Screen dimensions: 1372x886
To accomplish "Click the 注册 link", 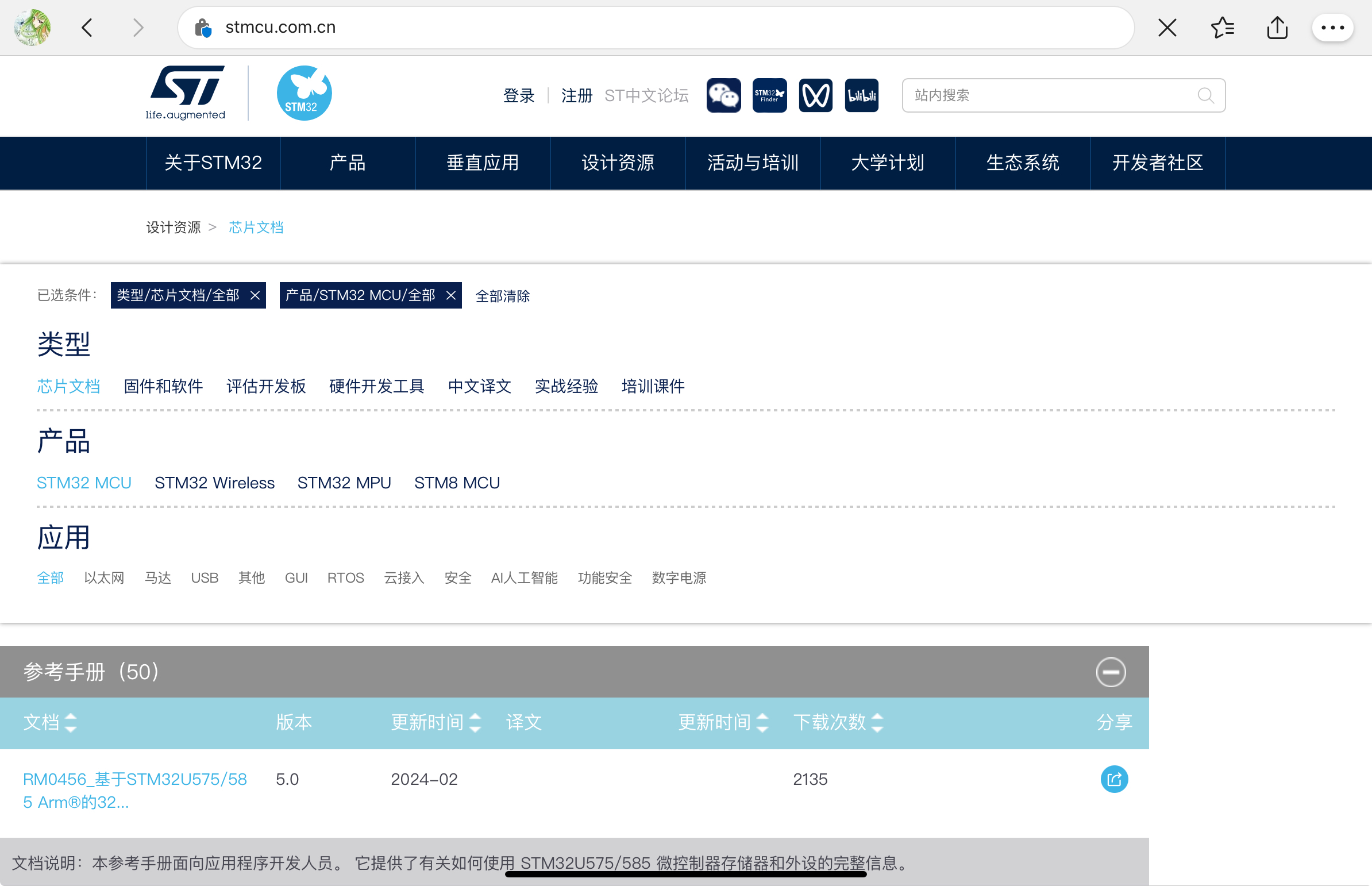I will [x=576, y=95].
